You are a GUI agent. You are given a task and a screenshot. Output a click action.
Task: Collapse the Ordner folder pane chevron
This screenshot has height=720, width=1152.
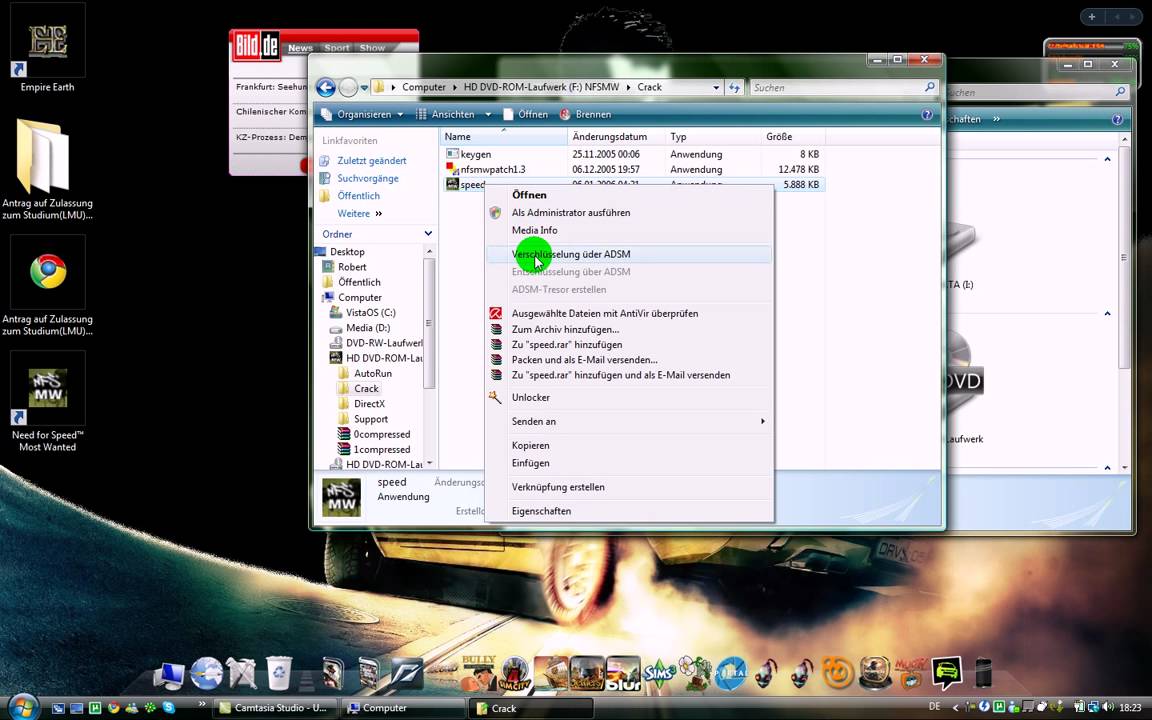(x=428, y=234)
